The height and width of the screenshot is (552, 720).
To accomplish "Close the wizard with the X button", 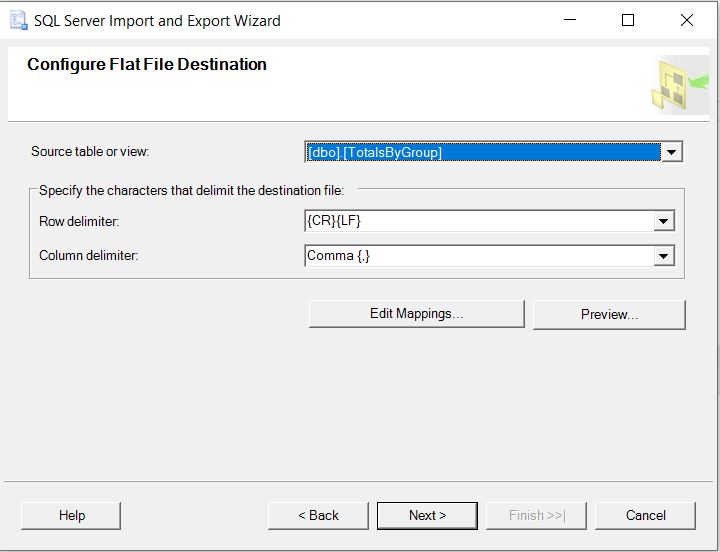I will [687, 20].
